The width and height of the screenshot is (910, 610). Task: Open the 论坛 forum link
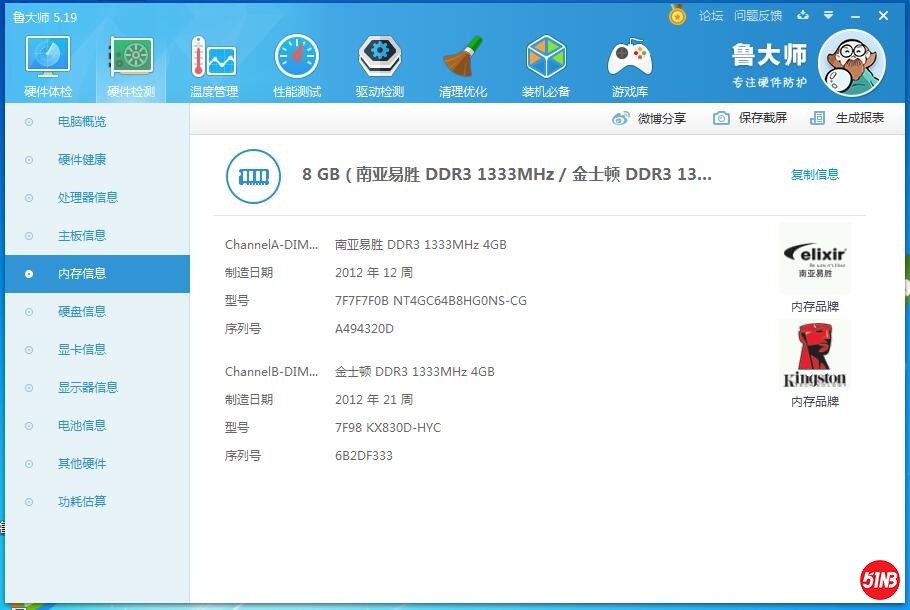coord(710,16)
